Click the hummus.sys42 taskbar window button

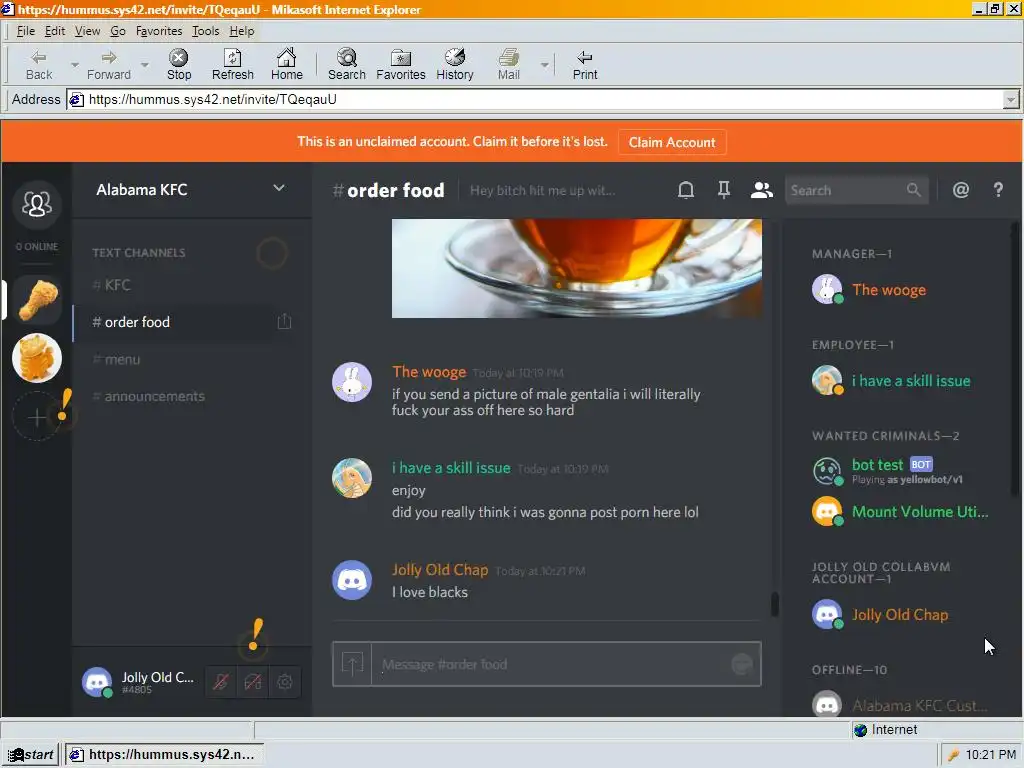(163, 754)
